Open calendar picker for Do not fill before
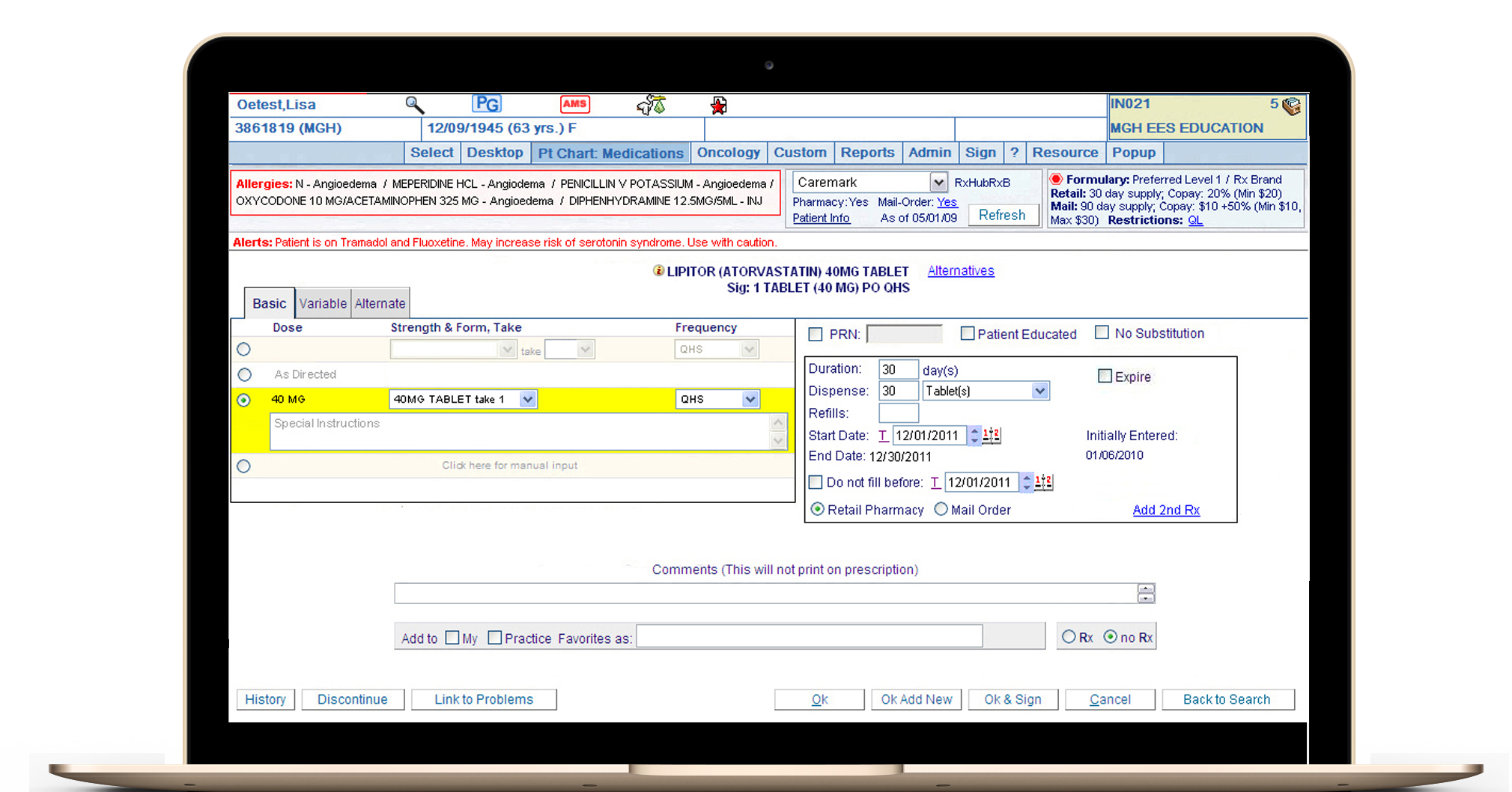The height and width of the screenshot is (792, 1512). [x=1044, y=483]
